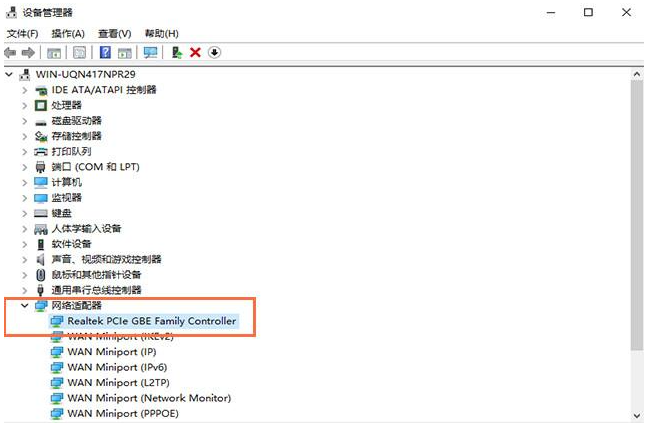Expand the 打印队列 node
The height and width of the screenshot is (425, 650).
(x=25, y=152)
